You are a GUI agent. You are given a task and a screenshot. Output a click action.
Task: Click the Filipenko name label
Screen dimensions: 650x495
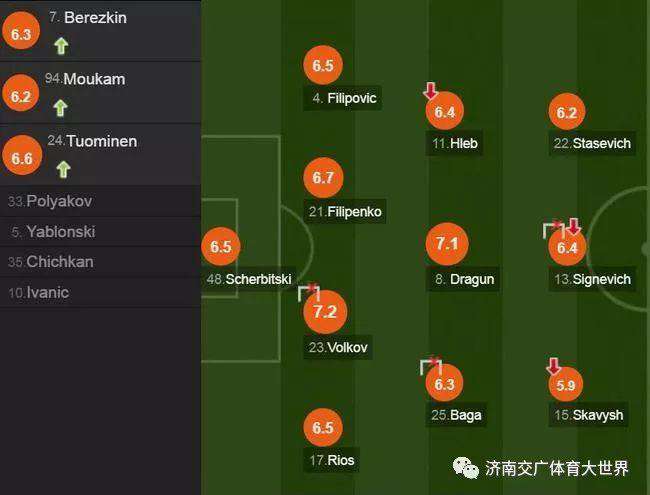tap(345, 212)
